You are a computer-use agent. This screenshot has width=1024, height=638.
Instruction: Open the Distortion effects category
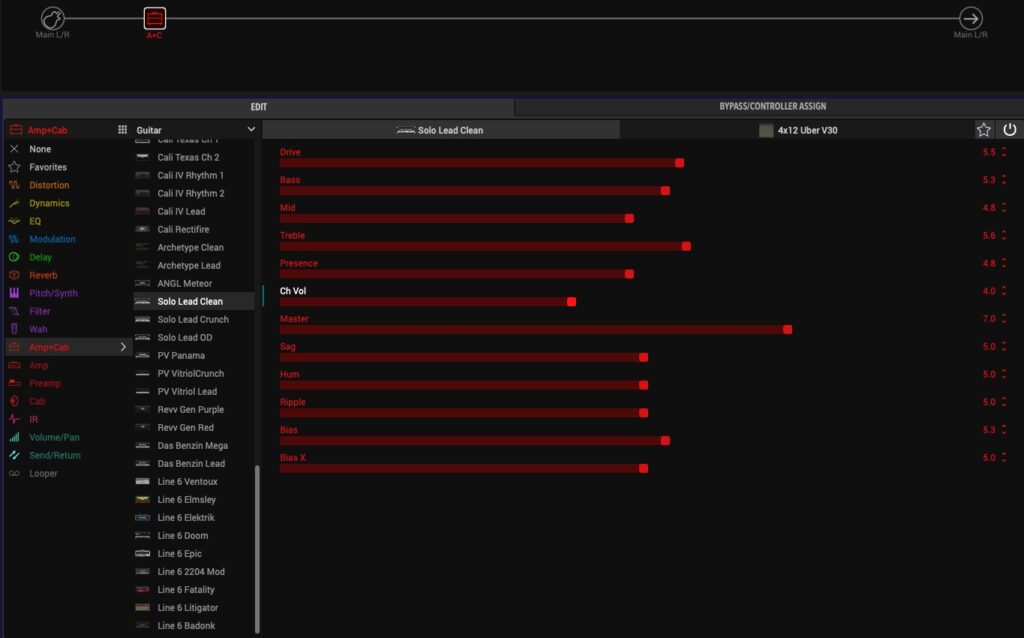49,185
